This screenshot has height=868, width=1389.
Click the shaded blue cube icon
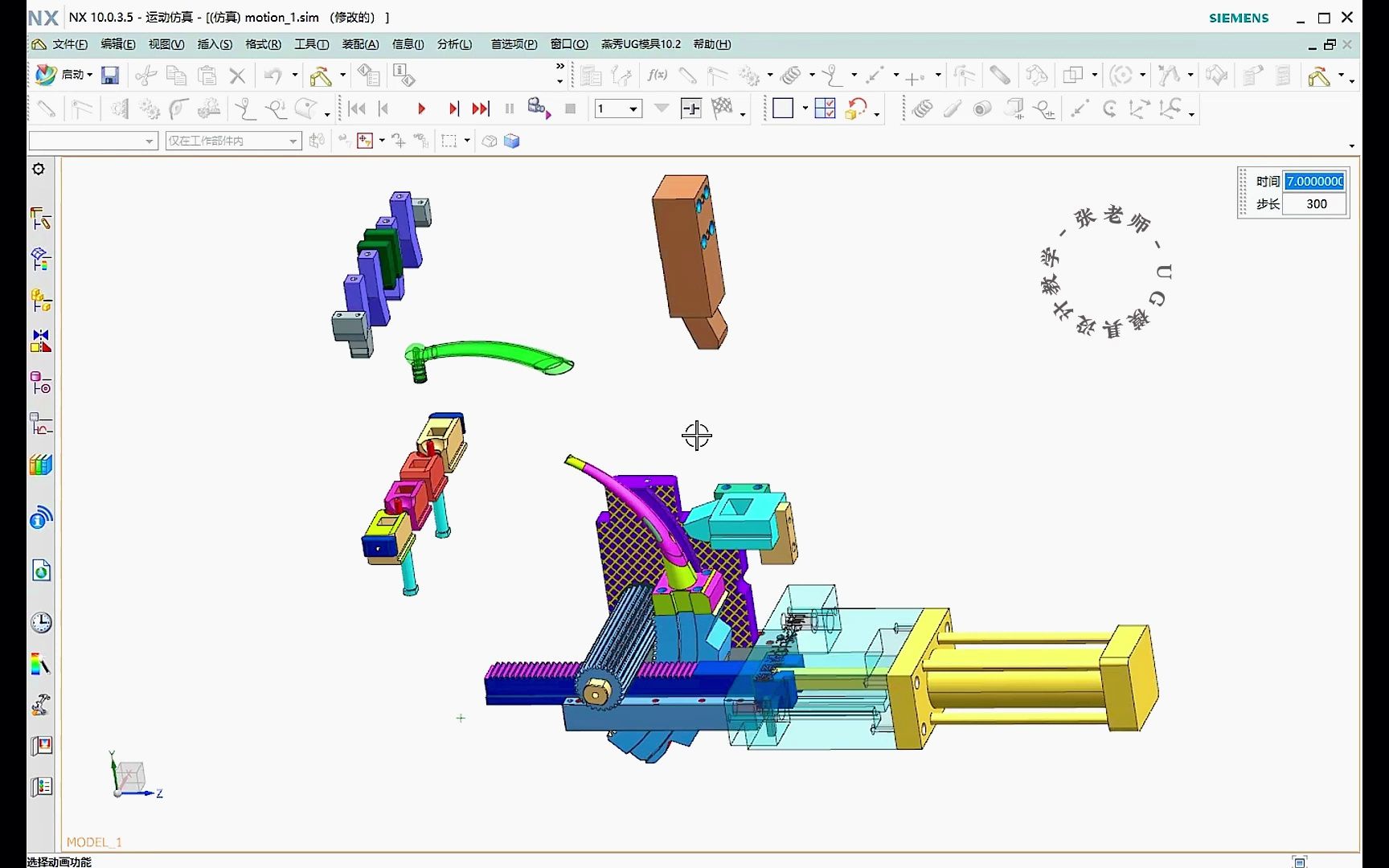click(512, 141)
